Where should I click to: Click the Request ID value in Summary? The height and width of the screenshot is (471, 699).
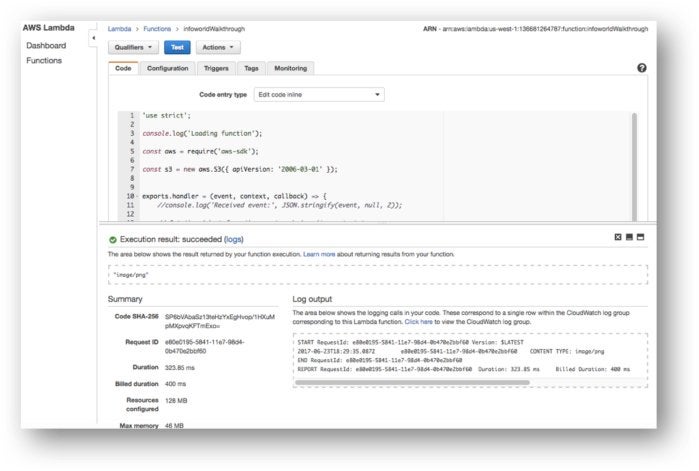(205, 346)
